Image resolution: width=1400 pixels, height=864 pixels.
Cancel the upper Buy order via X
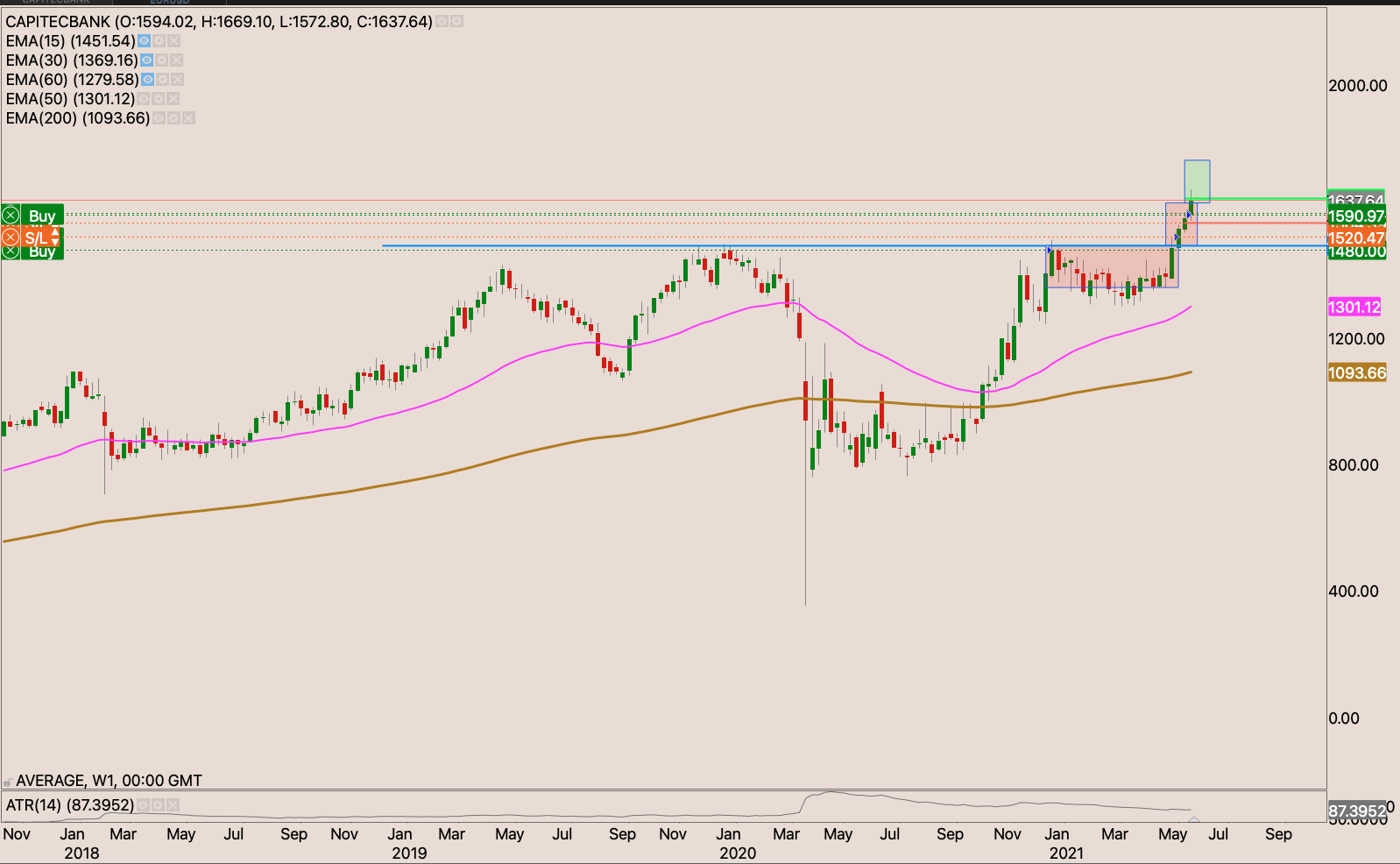tap(11, 216)
